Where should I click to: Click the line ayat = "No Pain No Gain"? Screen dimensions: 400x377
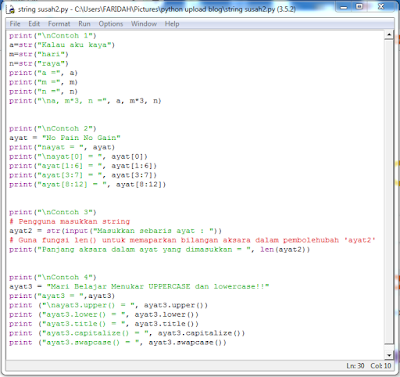(x=65, y=138)
